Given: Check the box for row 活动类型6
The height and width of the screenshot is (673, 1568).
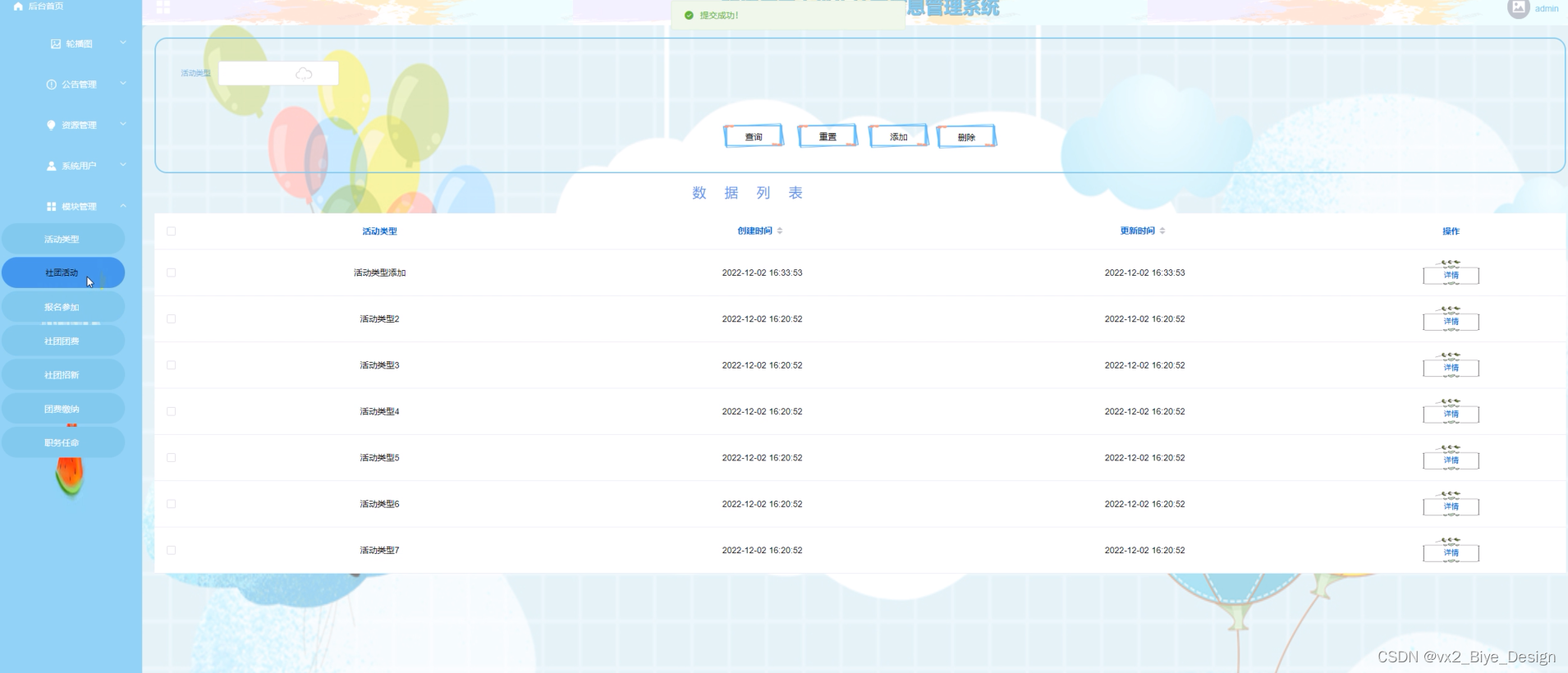Looking at the screenshot, I should [x=171, y=504].
